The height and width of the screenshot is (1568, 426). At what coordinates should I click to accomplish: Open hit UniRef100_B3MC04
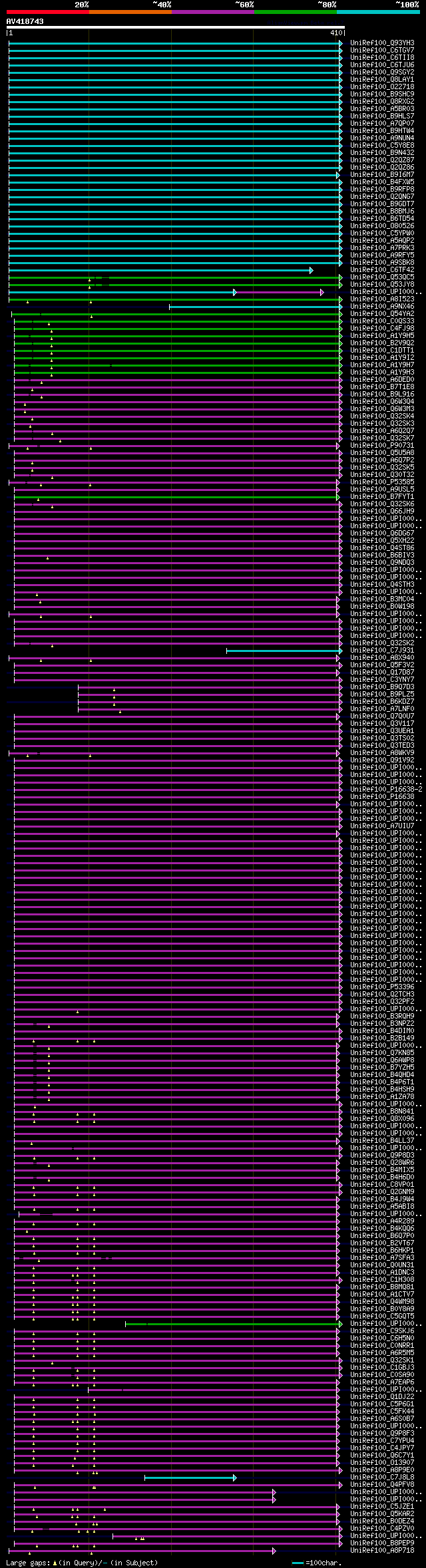[x=382, y=599]
